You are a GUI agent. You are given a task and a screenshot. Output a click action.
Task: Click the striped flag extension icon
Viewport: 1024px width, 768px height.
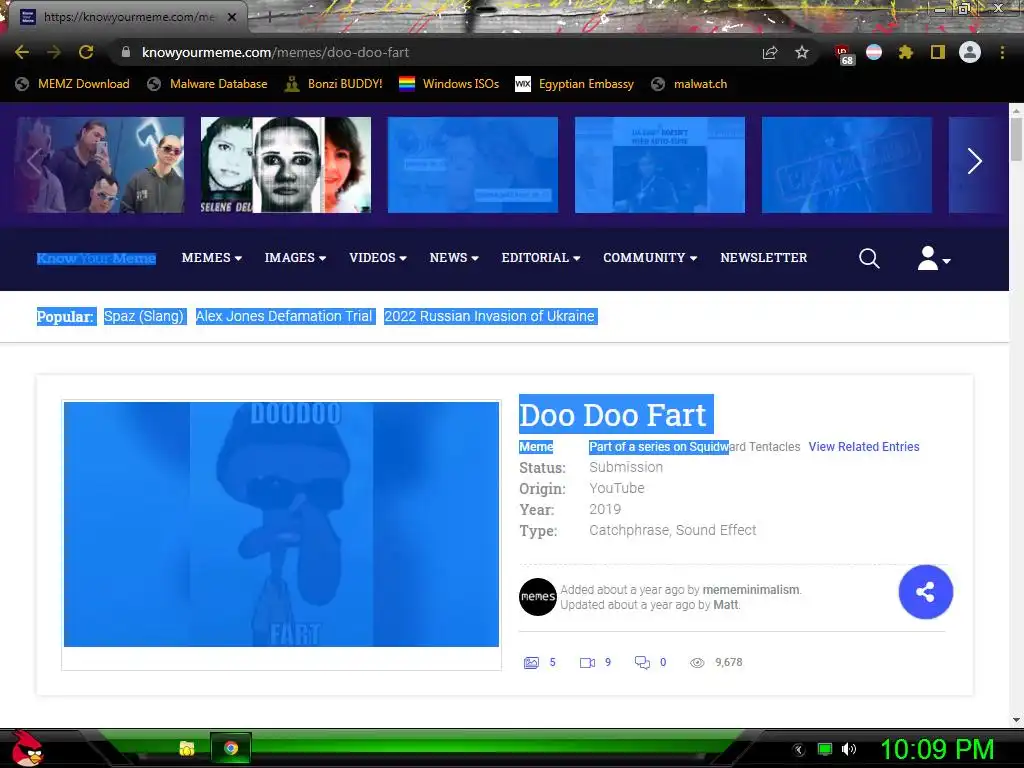coord(874,52)
